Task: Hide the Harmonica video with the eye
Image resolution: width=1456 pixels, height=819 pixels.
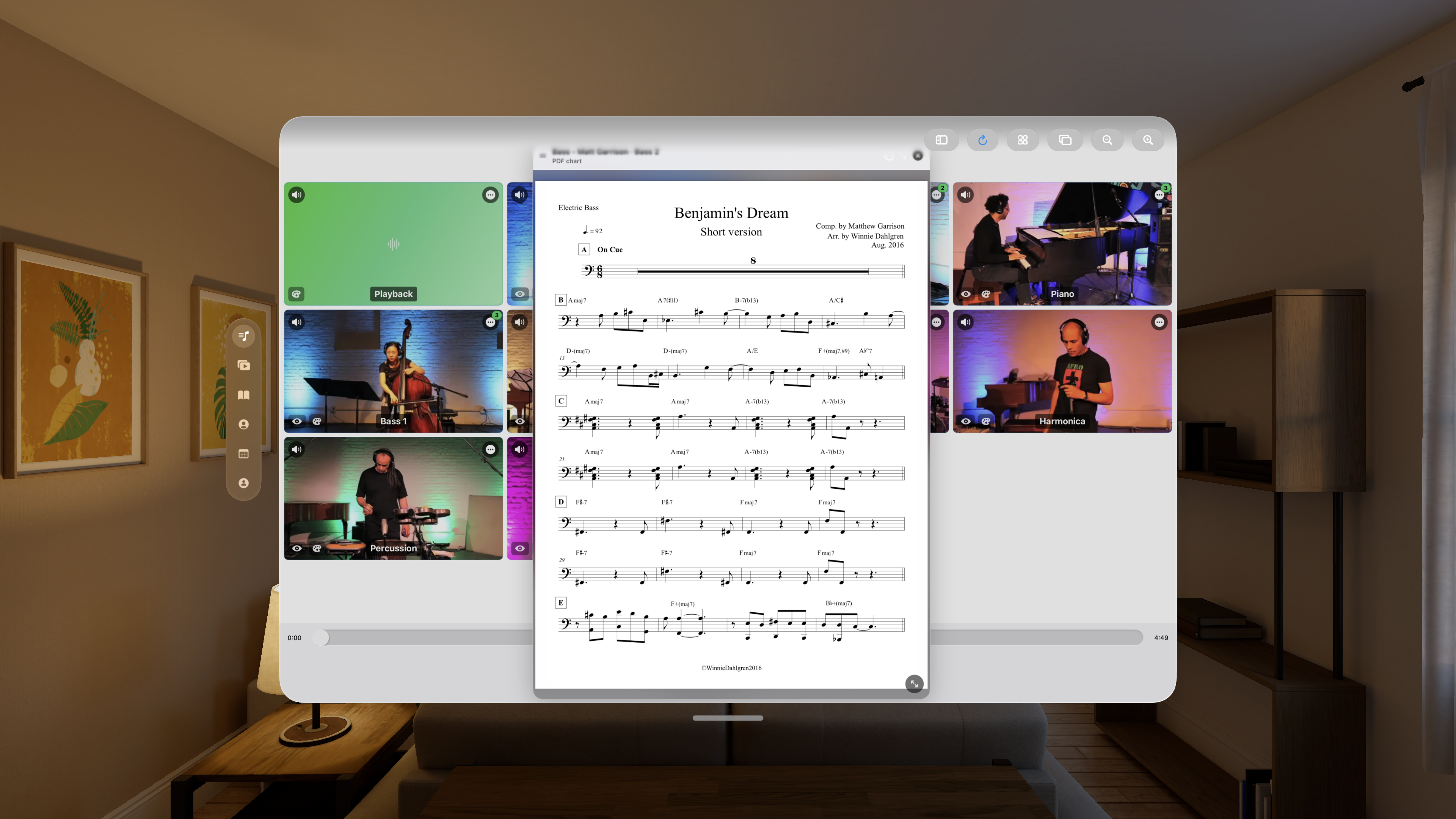Action: (x=966, y=421)
